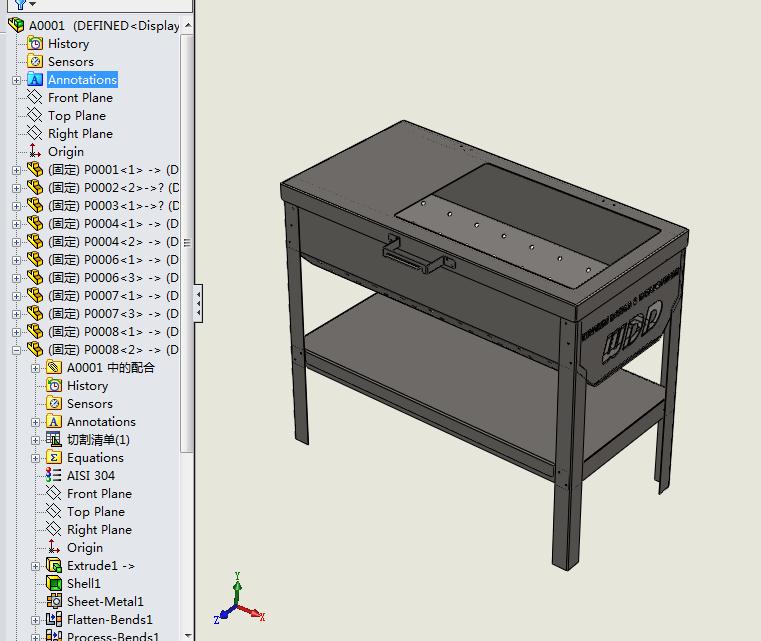The height and width of the screenshot is (641, 761).
Task: Expand the mates folder under P0008<2>
Action: (35, 368)
